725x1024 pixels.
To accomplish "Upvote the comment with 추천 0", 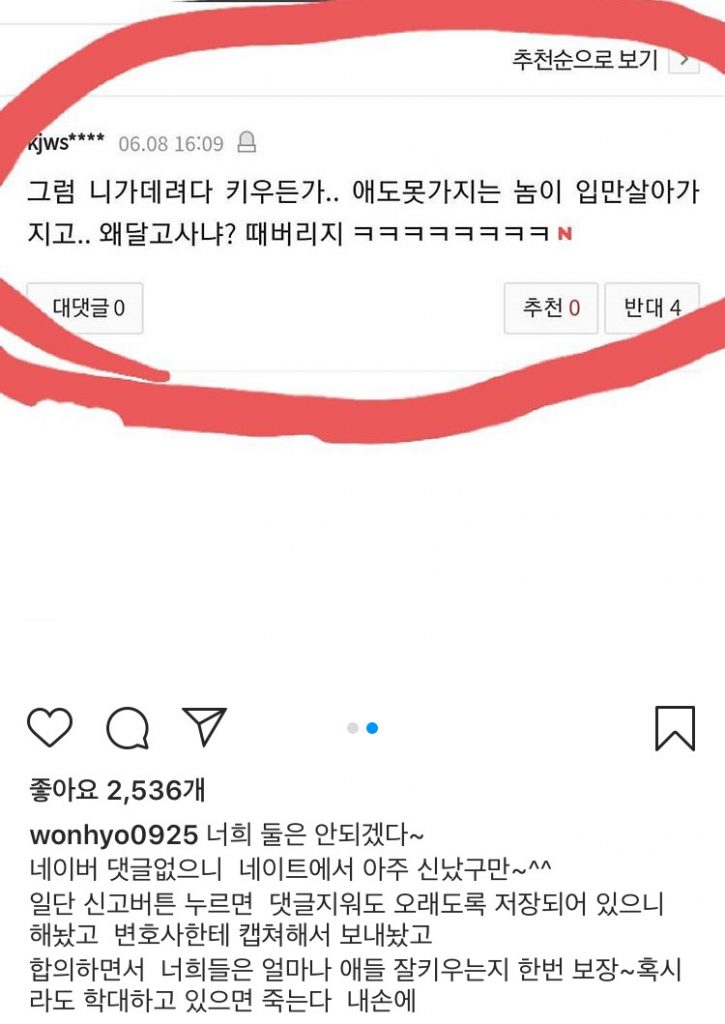I will click(x=551, y=308).
